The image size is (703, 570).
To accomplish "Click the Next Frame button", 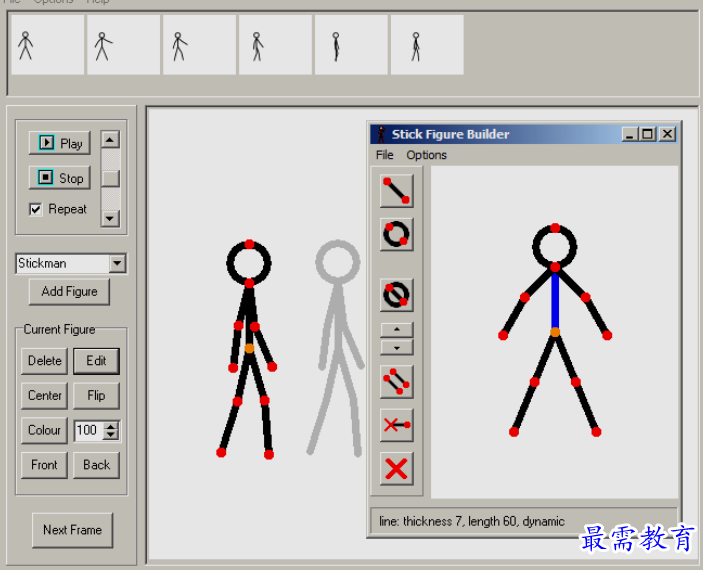I will pos(72,530).
